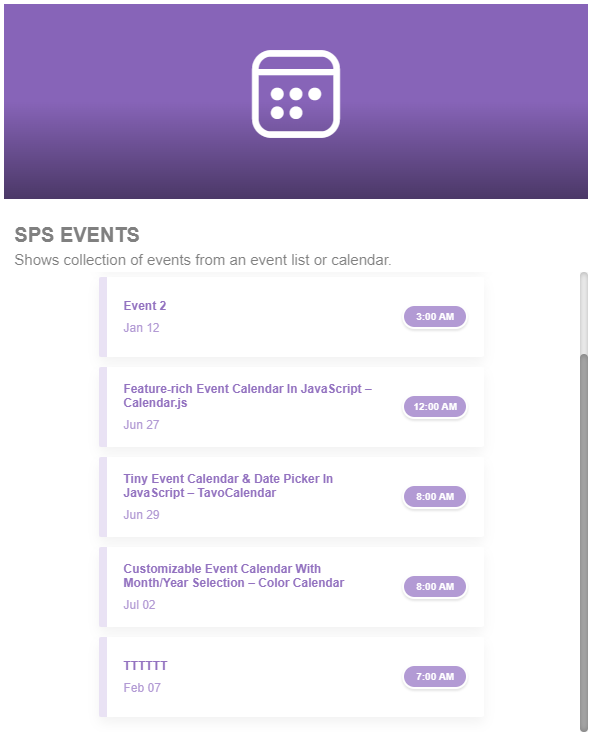Click the purple header banner image
Viewport: 595px width, 740px height.
point(296,101)
